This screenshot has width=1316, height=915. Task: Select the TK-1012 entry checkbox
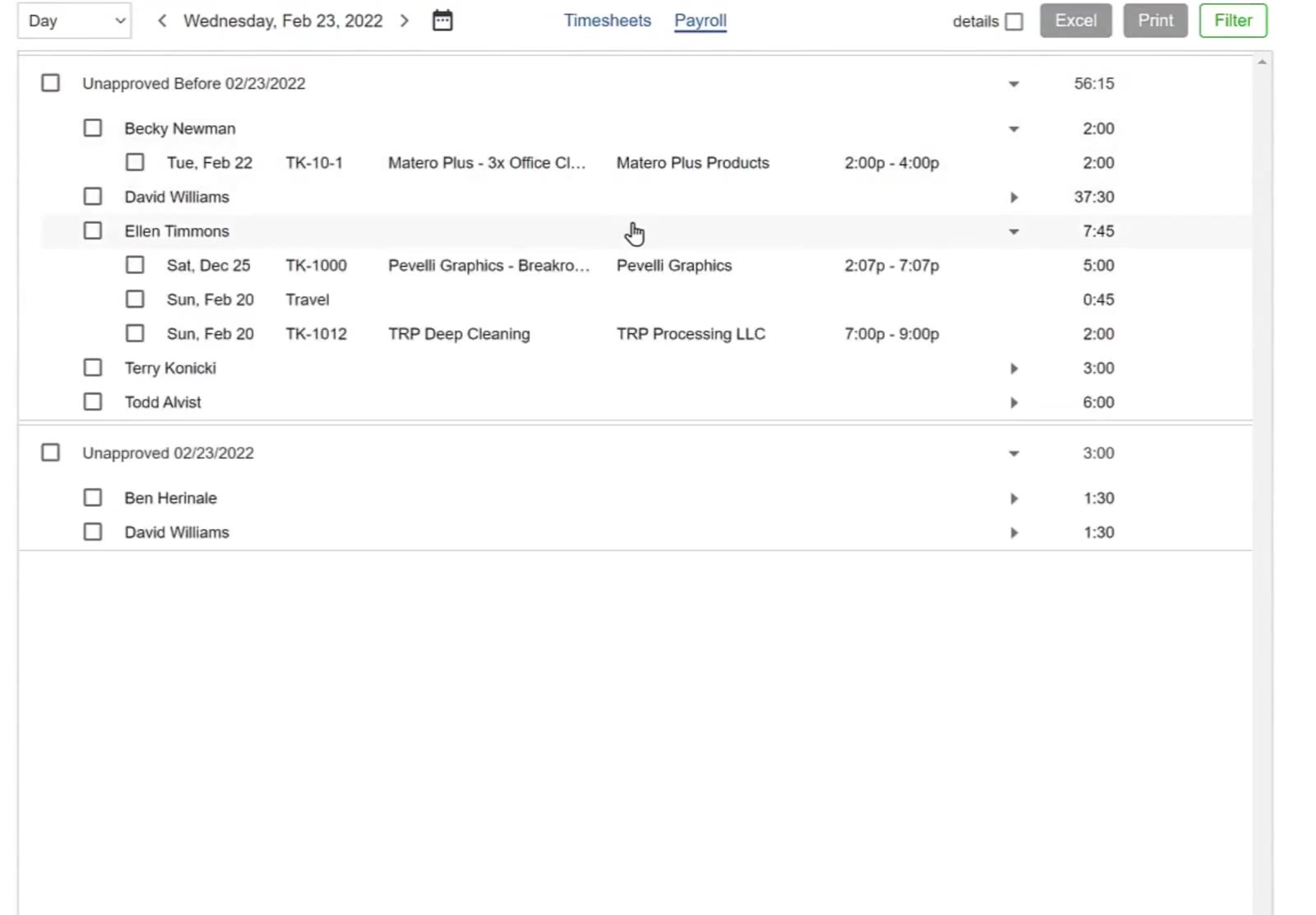pos(135,333)
